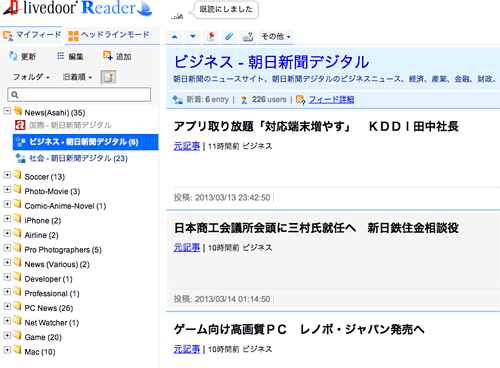Click the Soccer folder icon
The width and height of the screenshot is (500, 368).
click(17, 174)
